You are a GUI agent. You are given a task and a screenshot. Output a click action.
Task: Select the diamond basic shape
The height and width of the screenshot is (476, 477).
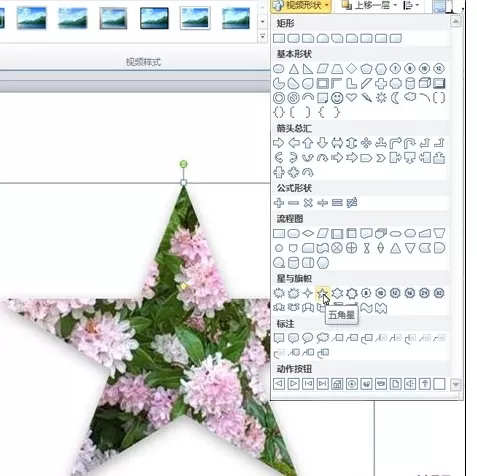click(x=351, y=69)
